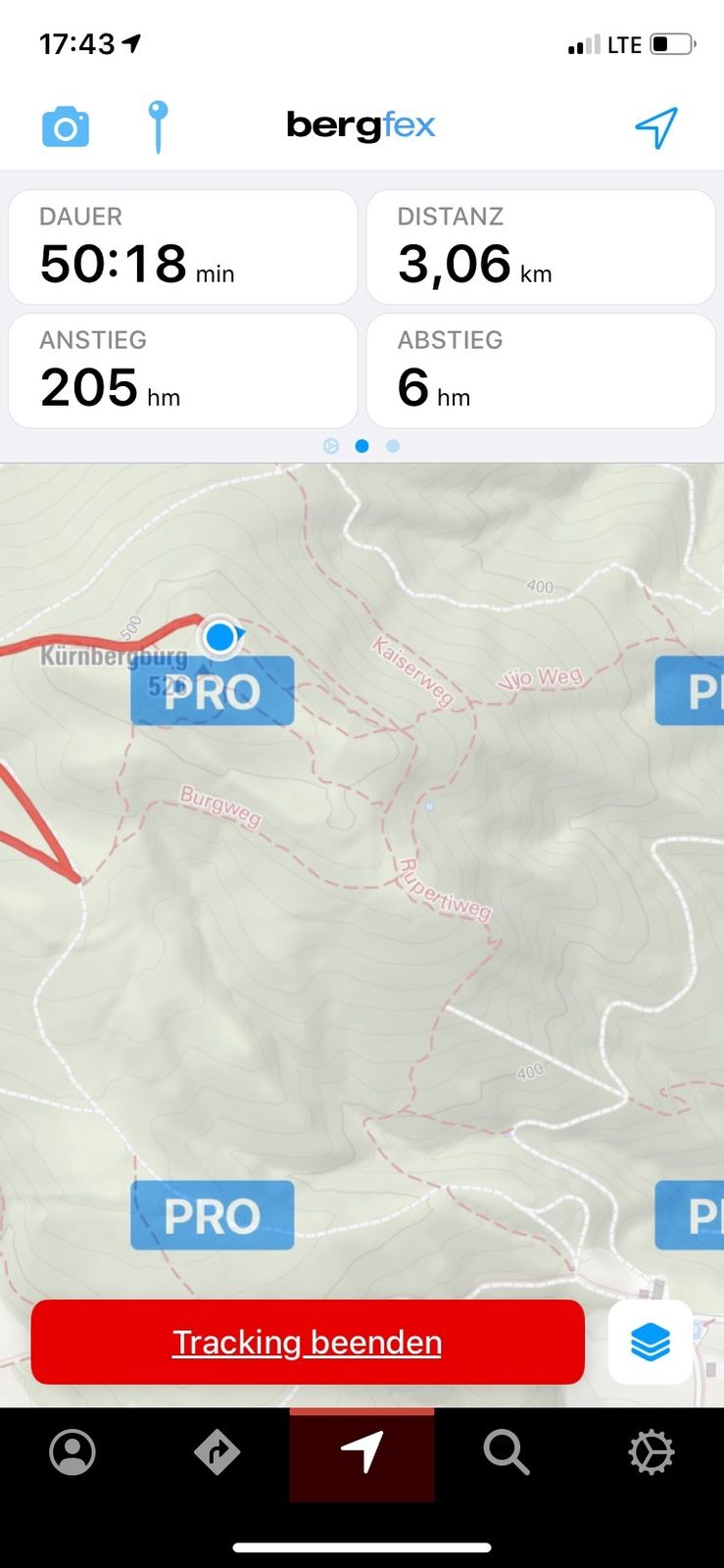Open the camera to take a photo
Viewport: 724px width, 1568px height.
(x=66, y=127)
